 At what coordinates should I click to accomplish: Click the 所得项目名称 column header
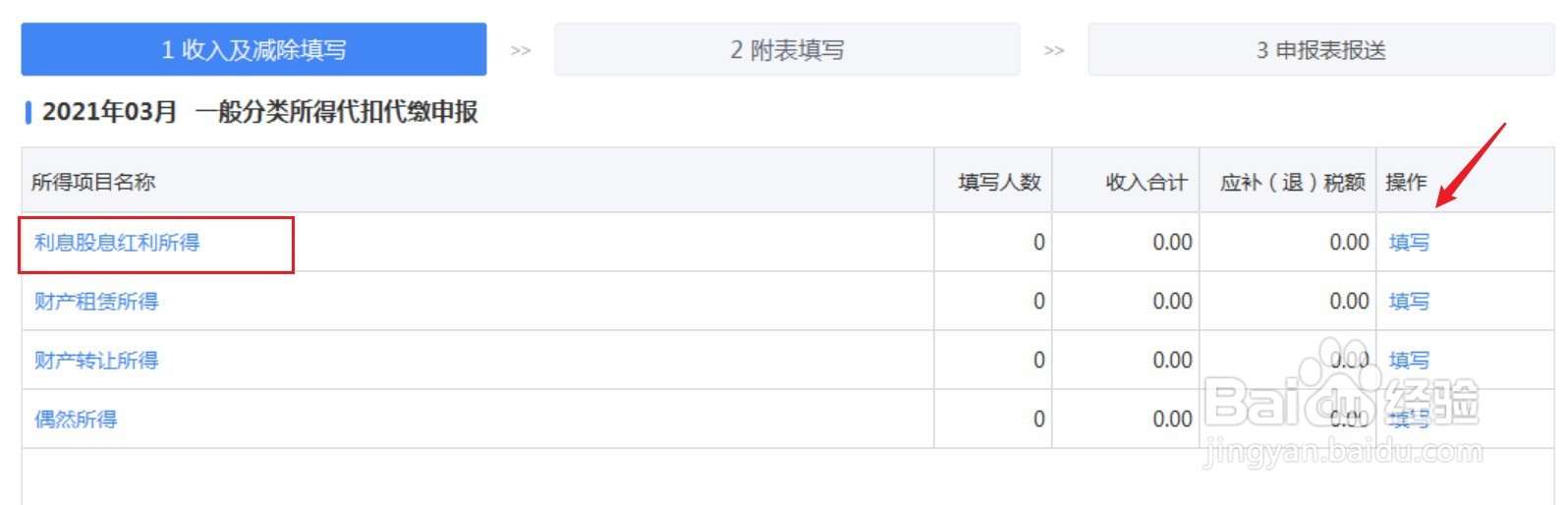pos(93,182)
